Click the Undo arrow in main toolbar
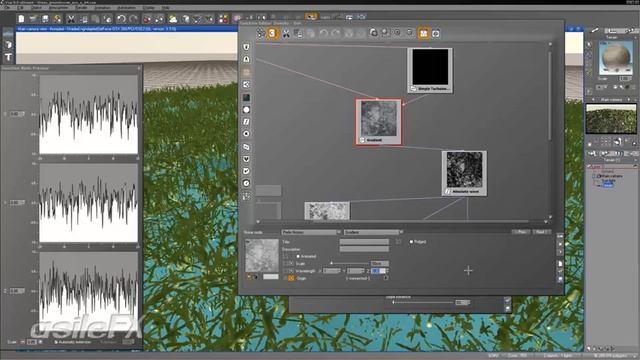Image resolution: width=640 pixels, height=360 pixels. 121,19
